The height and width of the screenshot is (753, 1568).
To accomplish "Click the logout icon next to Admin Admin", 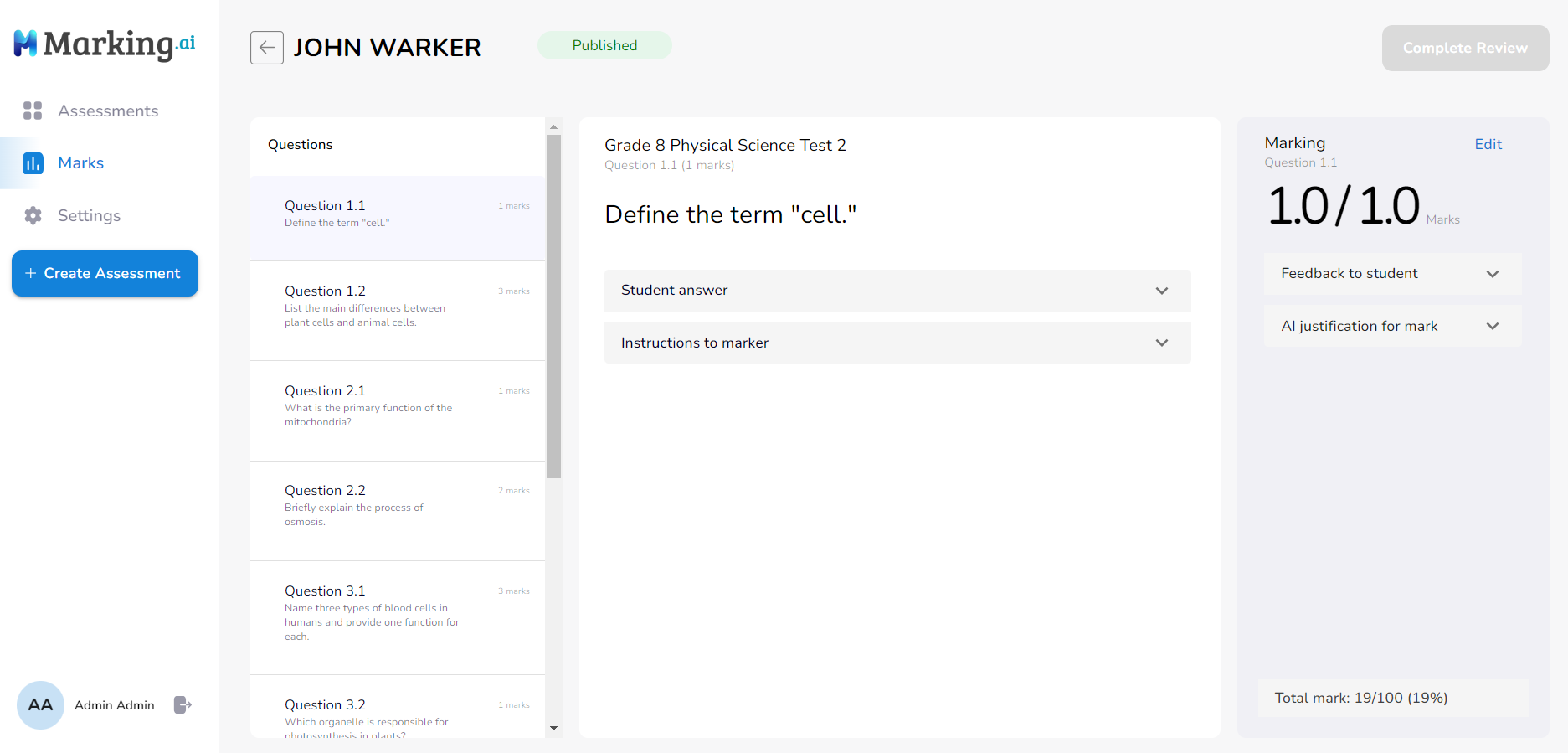I will 183,705.
